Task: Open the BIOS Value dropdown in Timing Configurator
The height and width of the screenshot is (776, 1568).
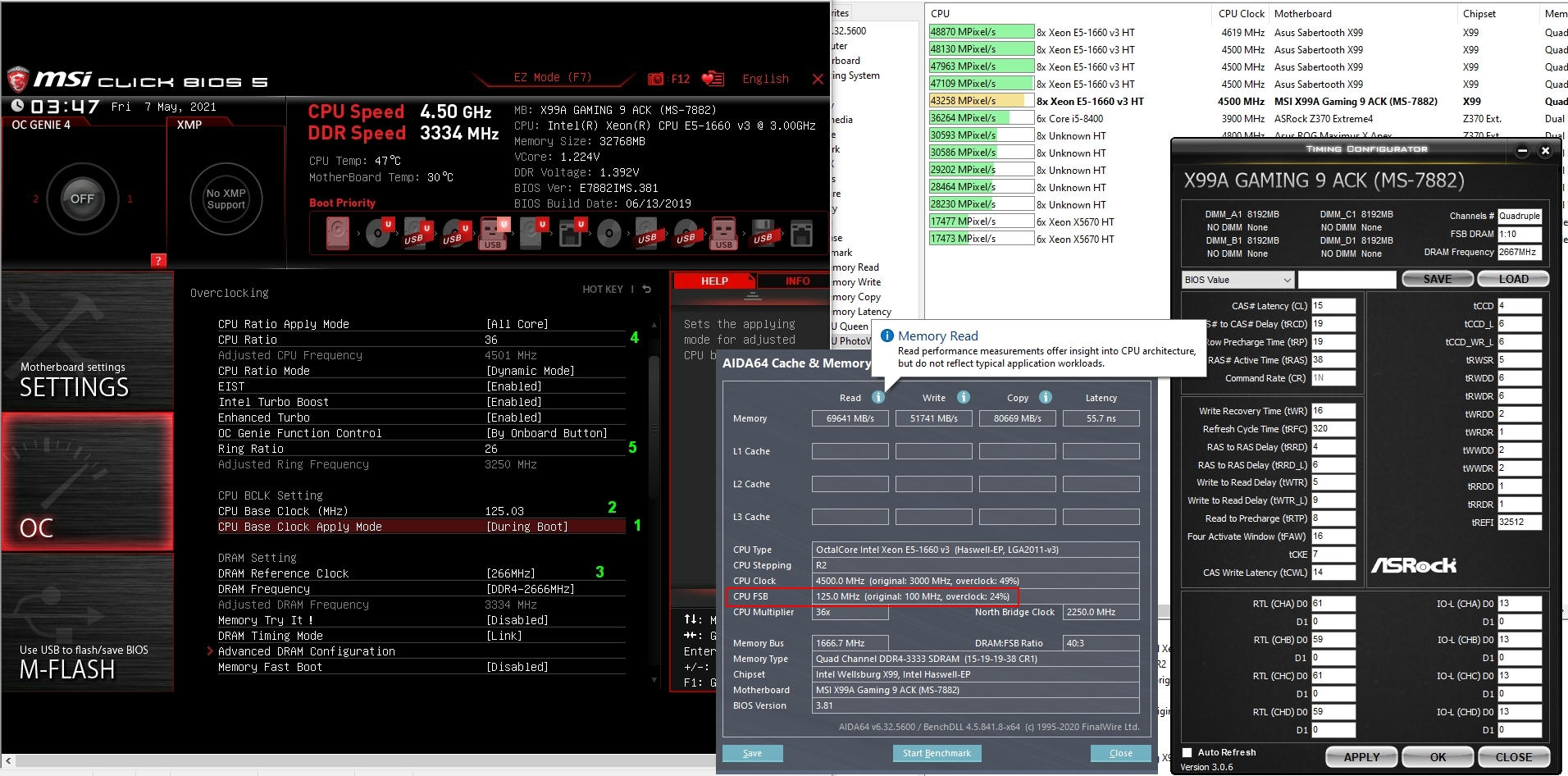Action: [1238, 280]
